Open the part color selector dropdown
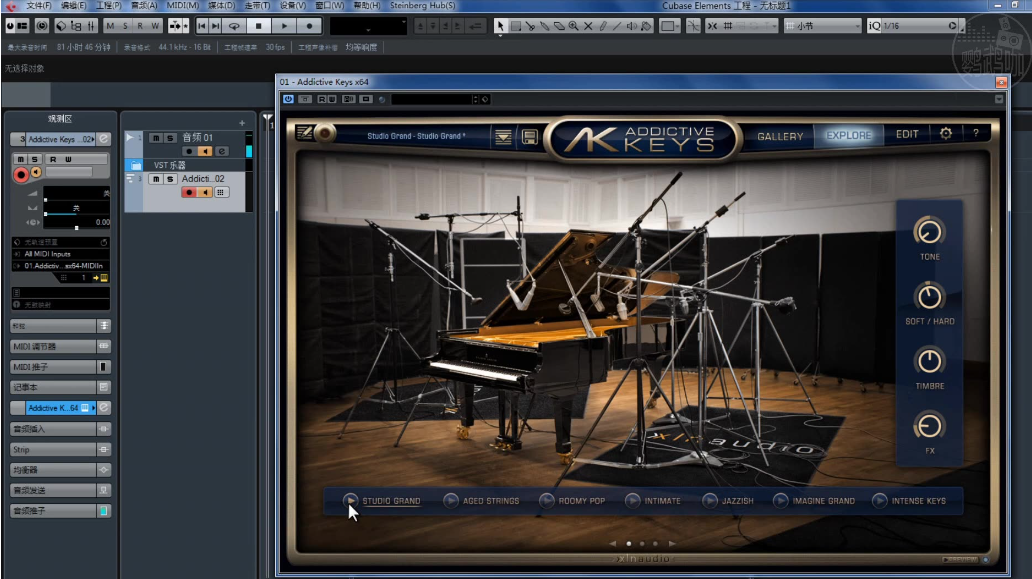This screenshot has width=1032, height=579. [671, 26]
